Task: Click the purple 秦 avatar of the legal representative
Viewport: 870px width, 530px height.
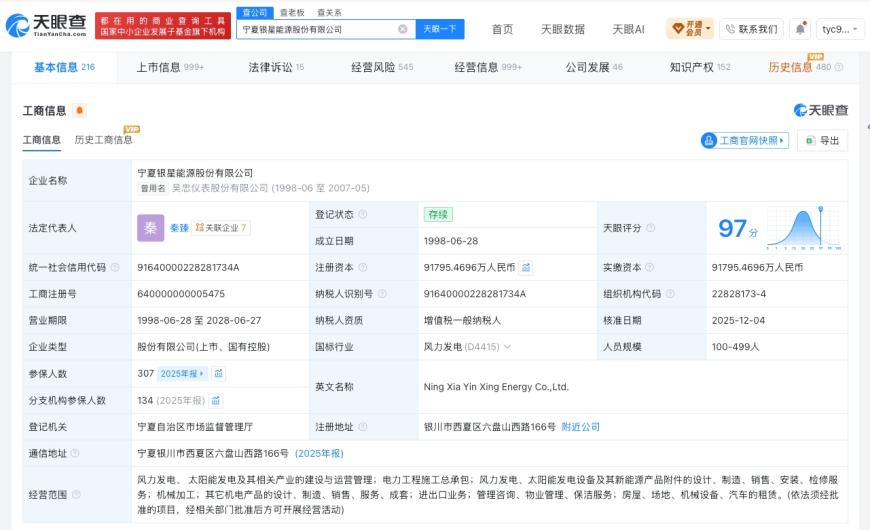Action: coord(150,228)
